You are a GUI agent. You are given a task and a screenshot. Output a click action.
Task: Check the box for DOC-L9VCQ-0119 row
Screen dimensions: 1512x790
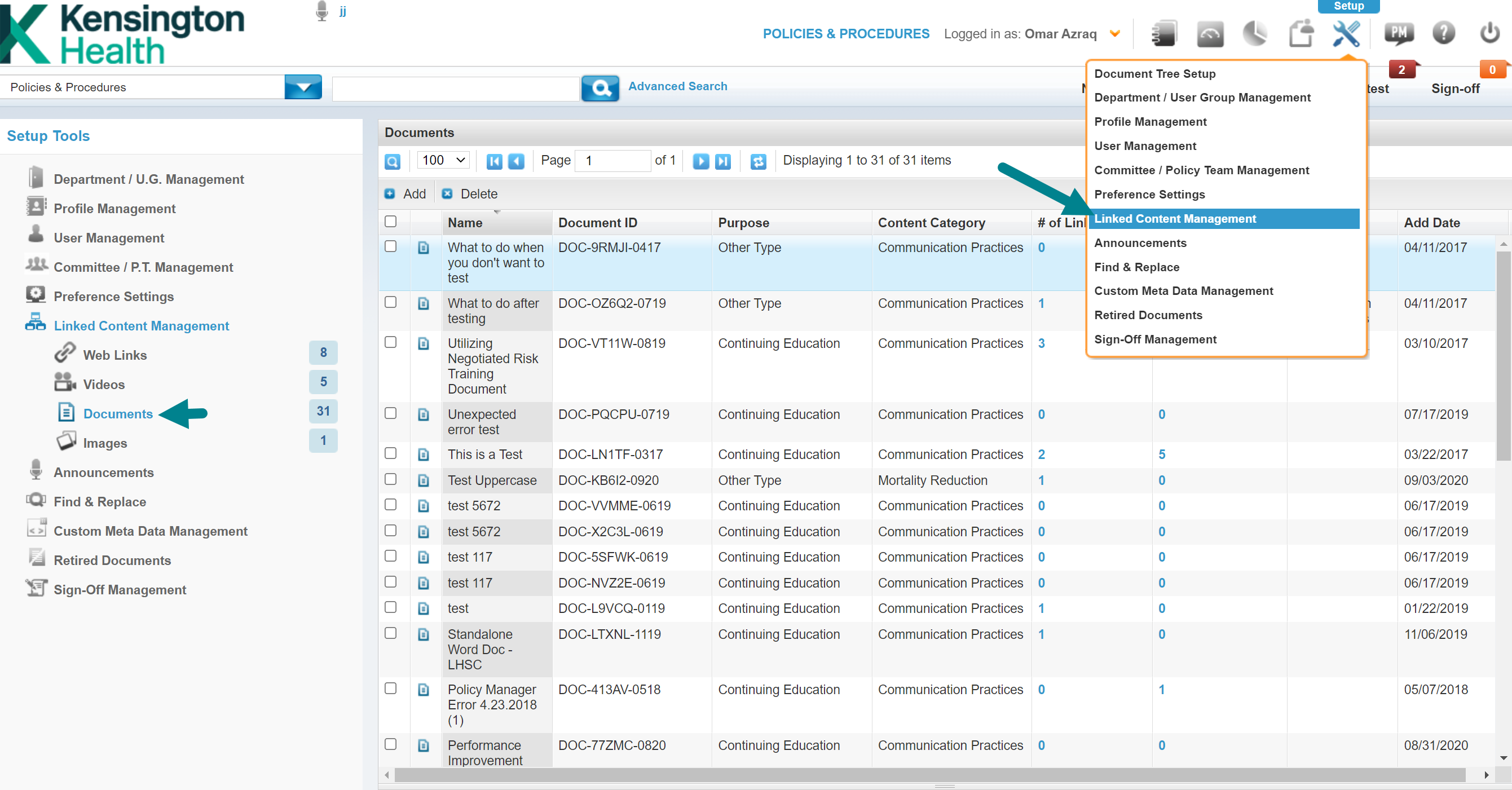[390, 607]
